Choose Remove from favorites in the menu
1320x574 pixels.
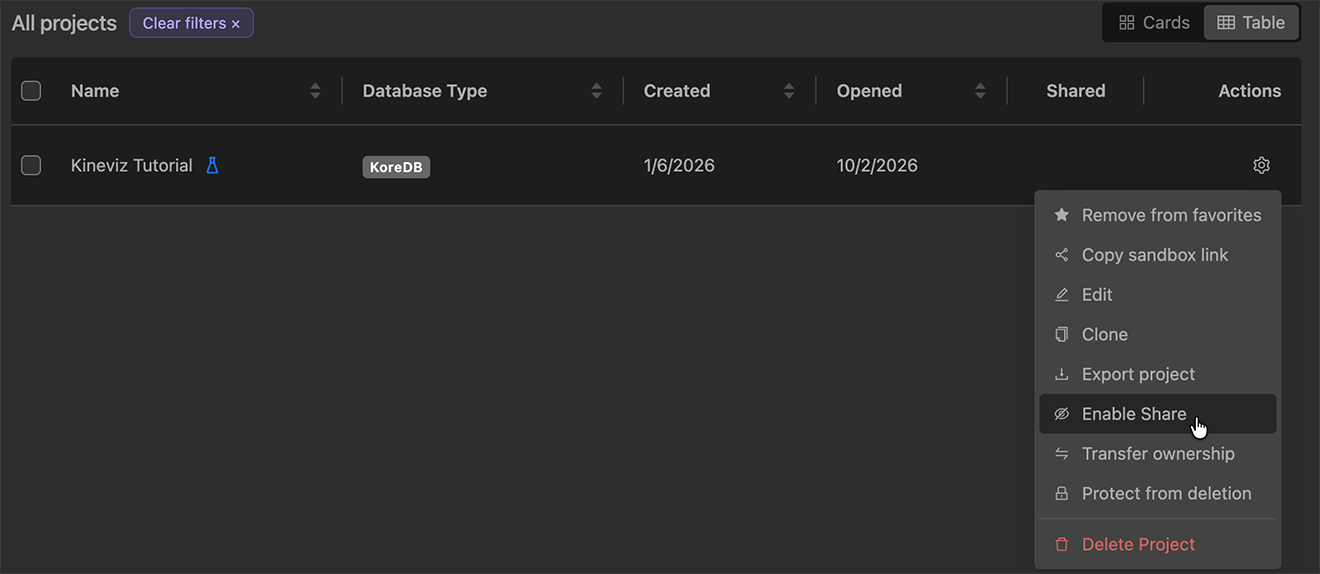point(1158,215)
